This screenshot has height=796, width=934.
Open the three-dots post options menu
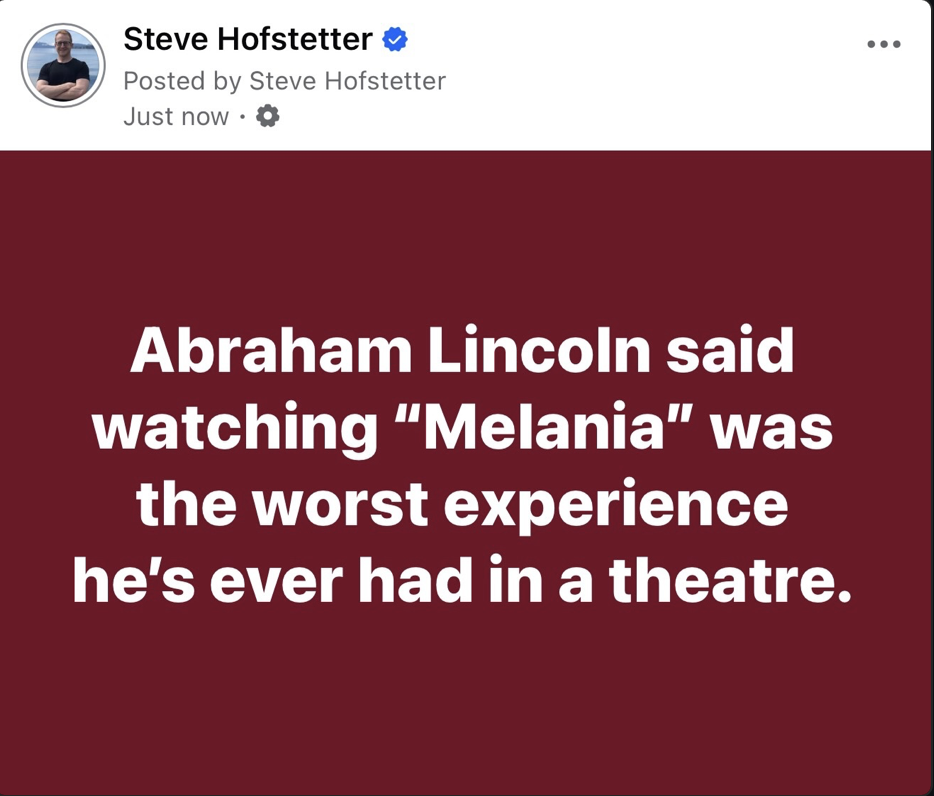click(x=884, y=44)
